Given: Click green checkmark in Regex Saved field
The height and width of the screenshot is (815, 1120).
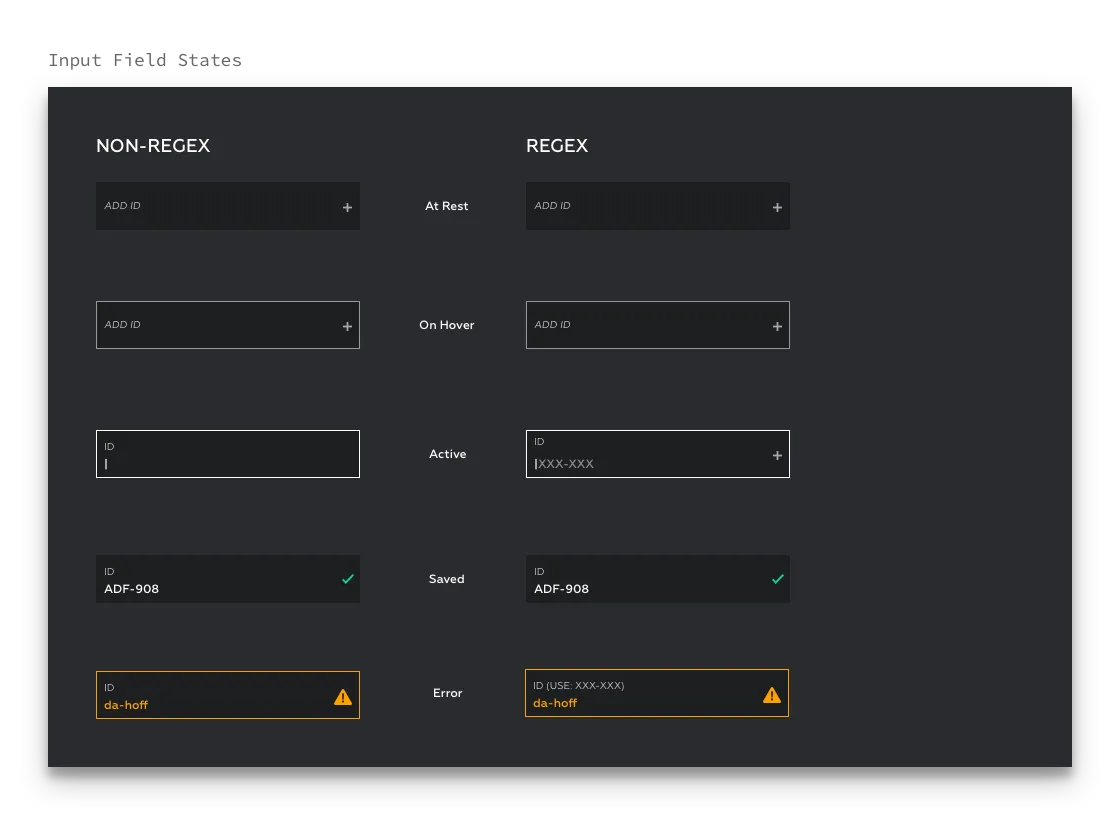Looking at the screenshot, I should click(778, 579).
